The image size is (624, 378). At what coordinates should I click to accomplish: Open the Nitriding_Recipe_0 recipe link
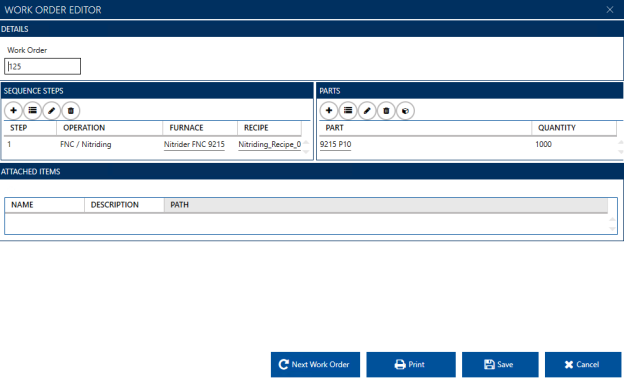point(269,144)
